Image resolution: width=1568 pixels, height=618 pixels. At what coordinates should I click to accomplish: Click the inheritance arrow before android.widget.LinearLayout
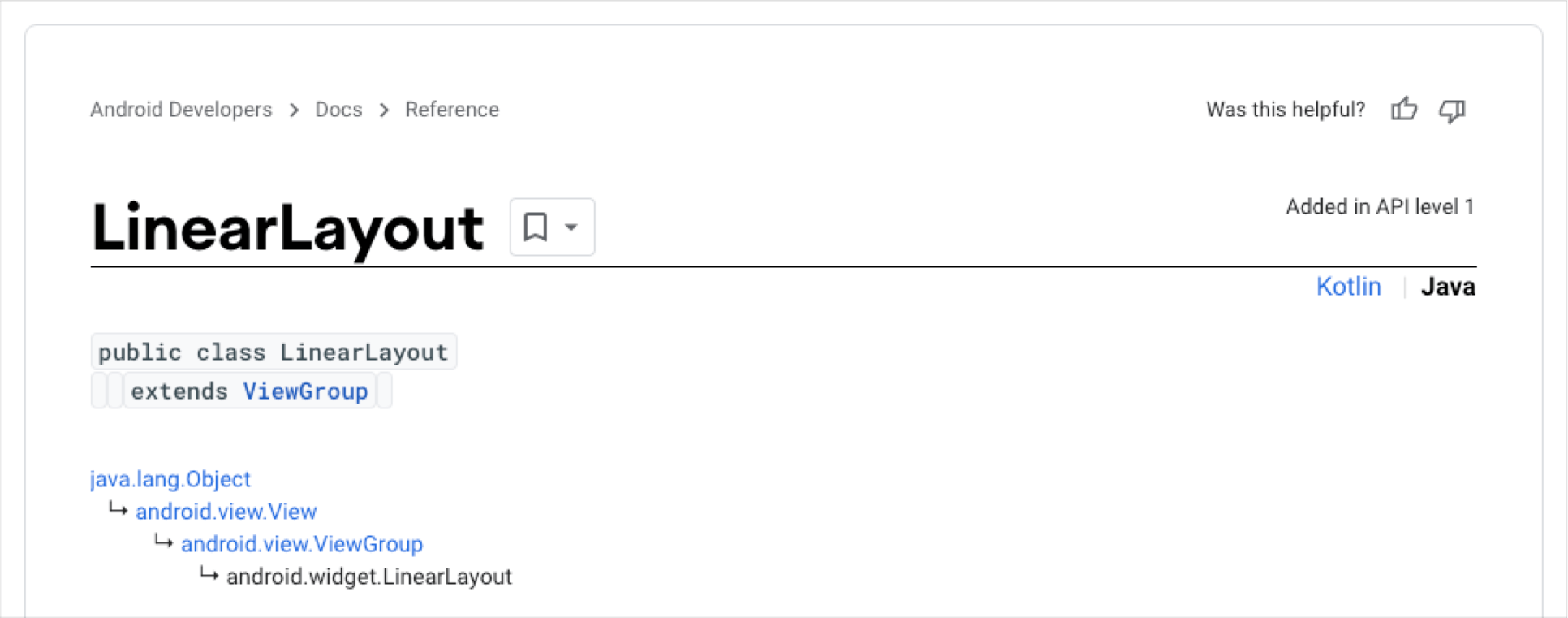click(209, 574)
